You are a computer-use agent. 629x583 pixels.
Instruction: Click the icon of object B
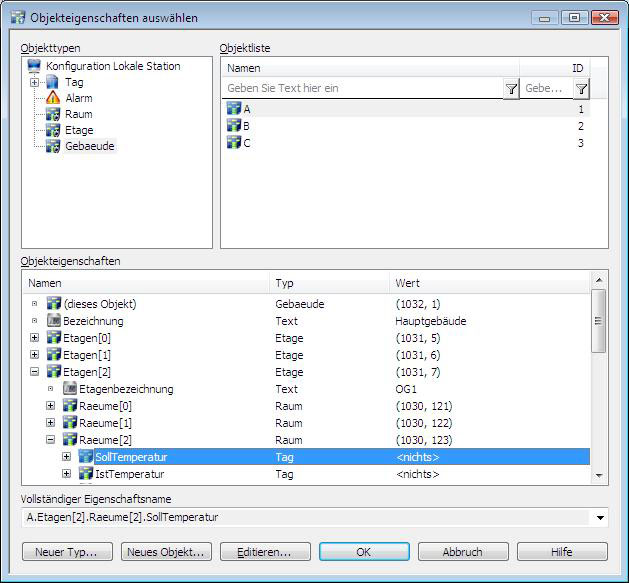point(234,126)
